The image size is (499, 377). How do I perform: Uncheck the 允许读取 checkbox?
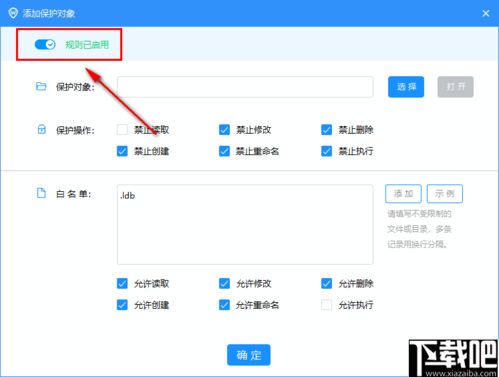(122, 283)
